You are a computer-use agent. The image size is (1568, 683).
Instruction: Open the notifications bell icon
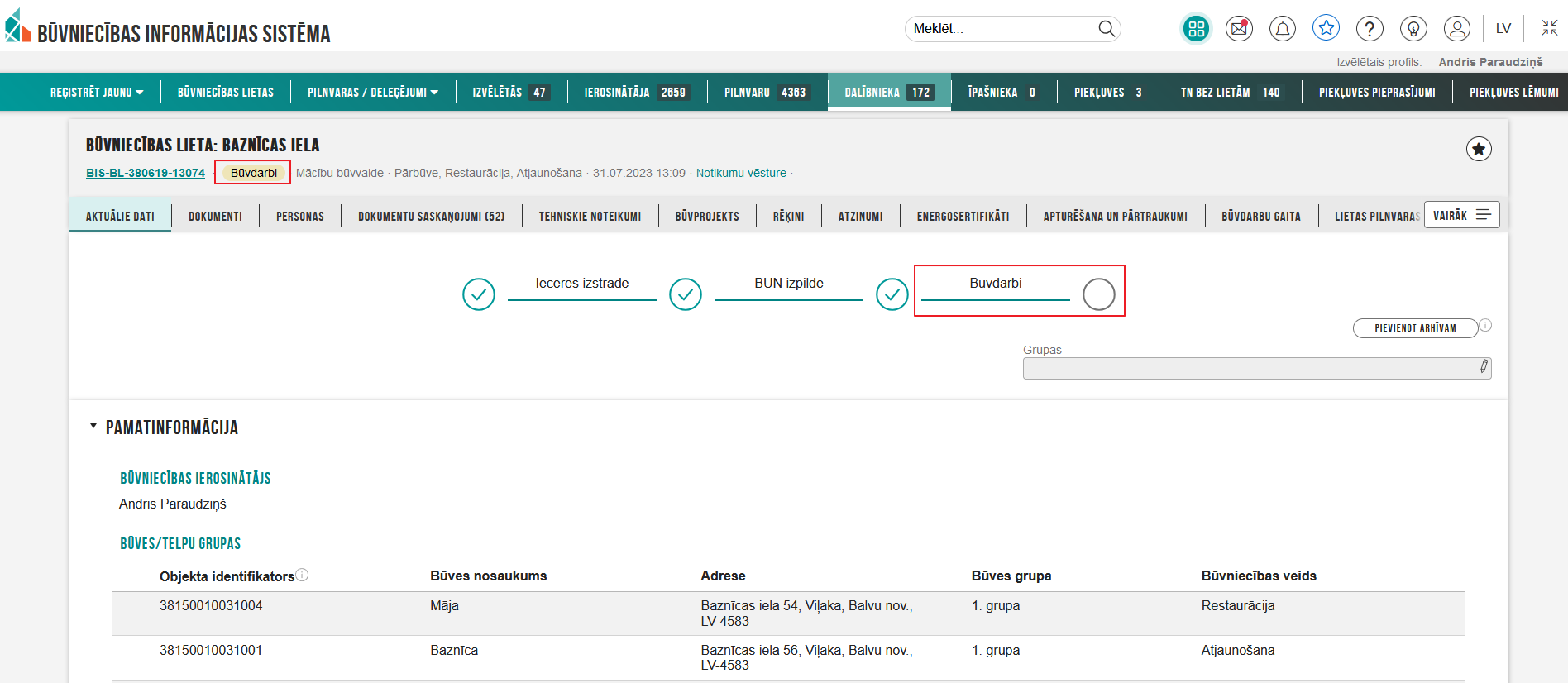(1283, 29)
